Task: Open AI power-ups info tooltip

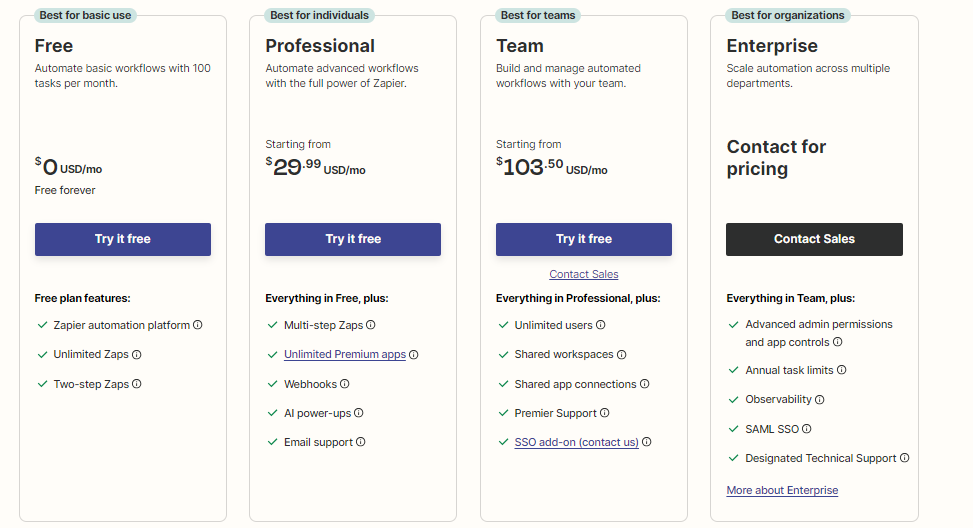Action: tap(359, 413)
